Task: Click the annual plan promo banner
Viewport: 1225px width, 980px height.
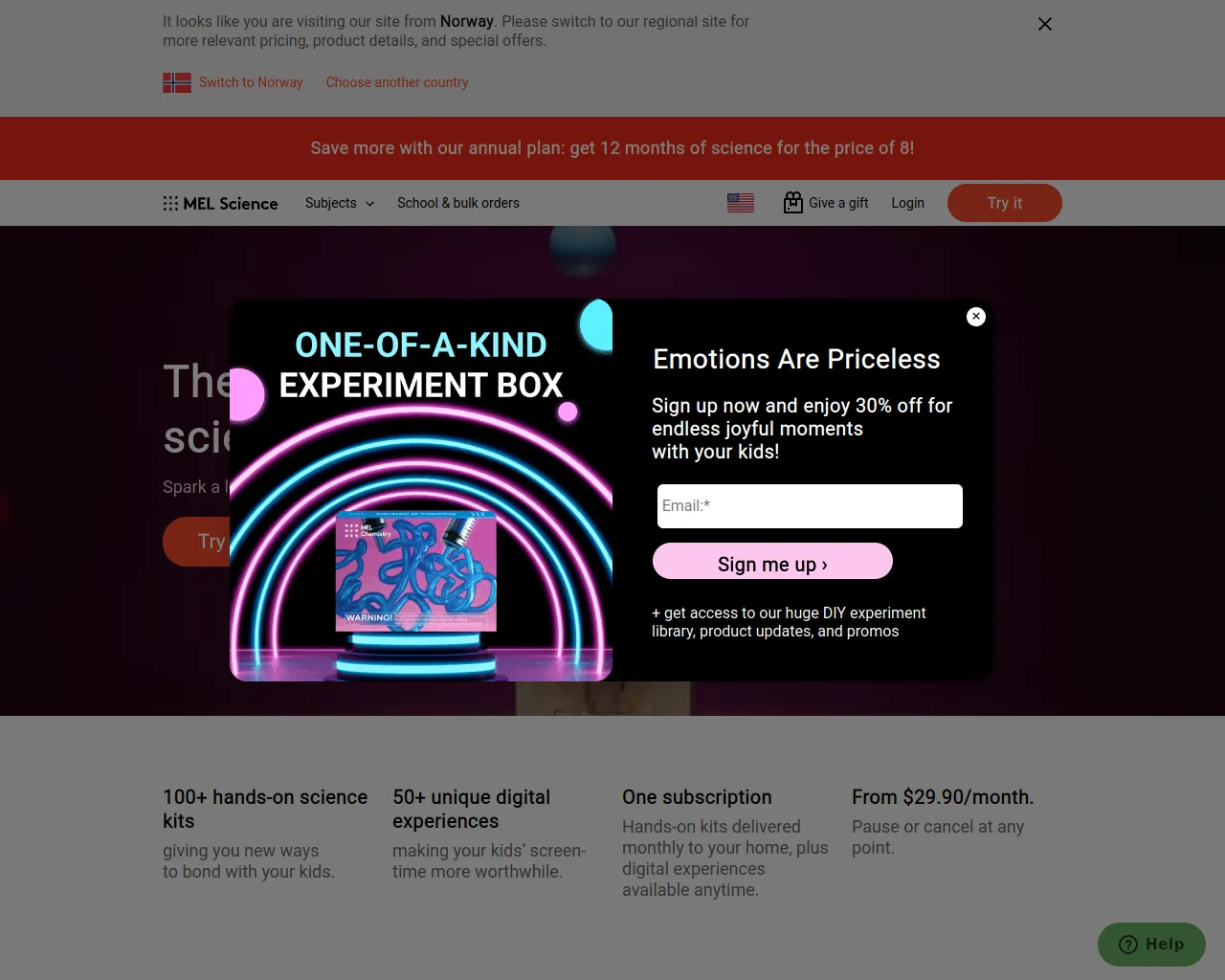Action: point(612,148)
